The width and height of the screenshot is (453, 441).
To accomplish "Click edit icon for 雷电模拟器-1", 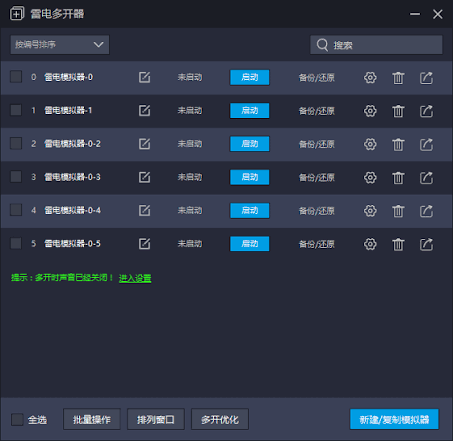I will coord(144,111).
